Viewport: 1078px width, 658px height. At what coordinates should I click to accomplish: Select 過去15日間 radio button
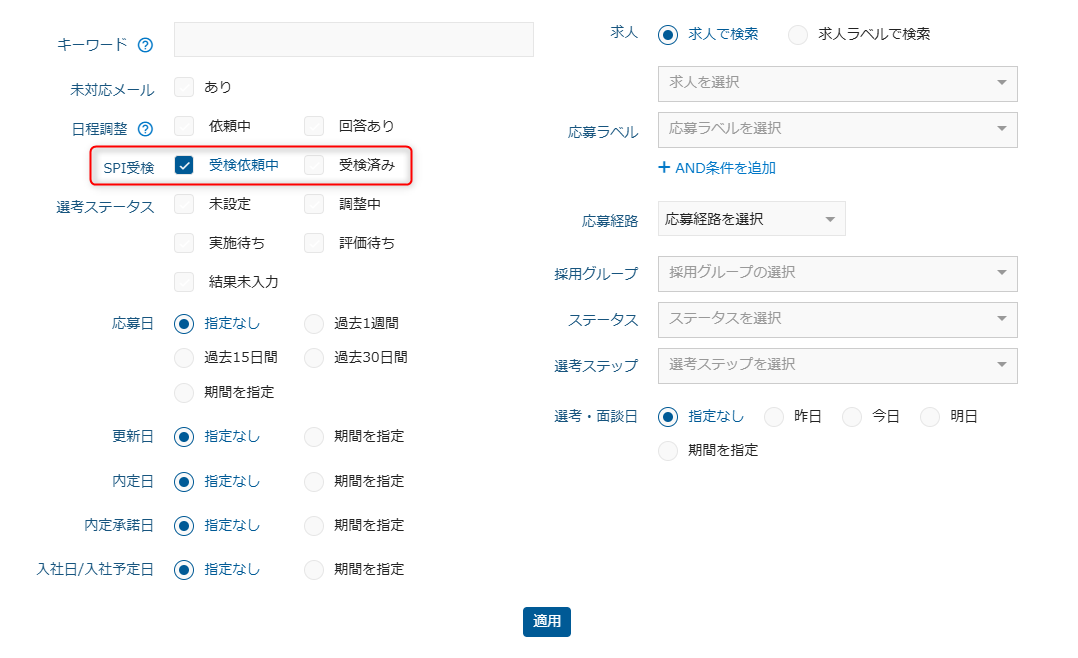coord(184,358)
